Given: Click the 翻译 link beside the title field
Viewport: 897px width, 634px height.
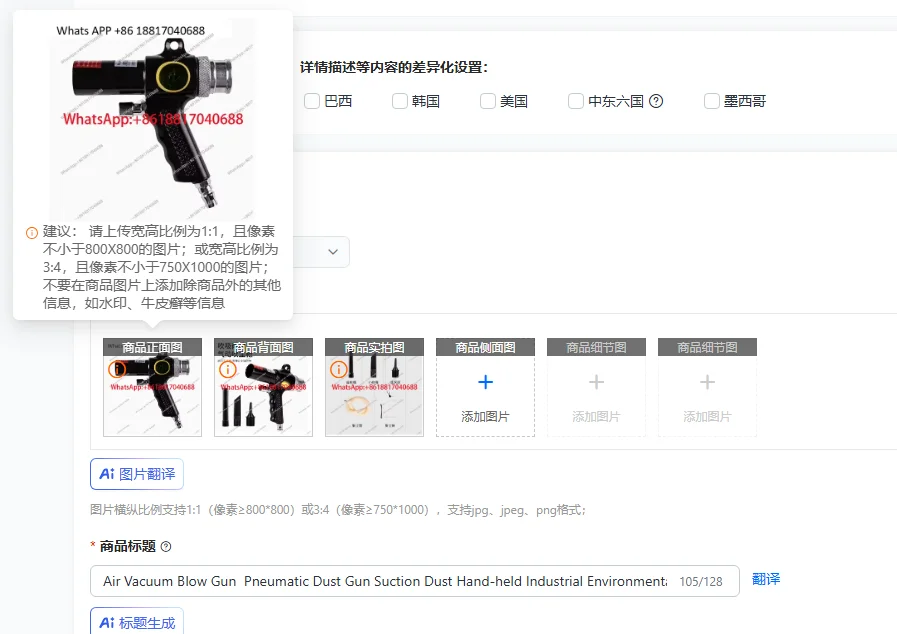Looking at the screenshot, I should (x=766, y=580).
